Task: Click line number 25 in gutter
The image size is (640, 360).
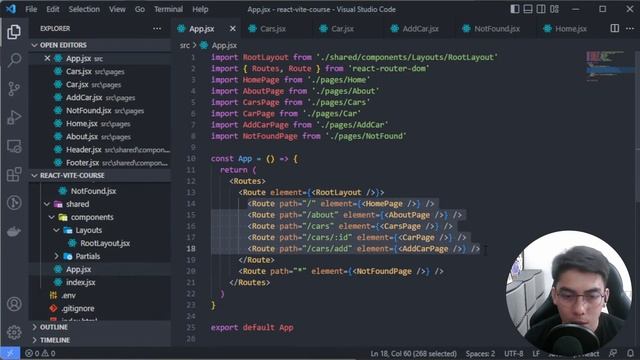Action: (191, 327)
